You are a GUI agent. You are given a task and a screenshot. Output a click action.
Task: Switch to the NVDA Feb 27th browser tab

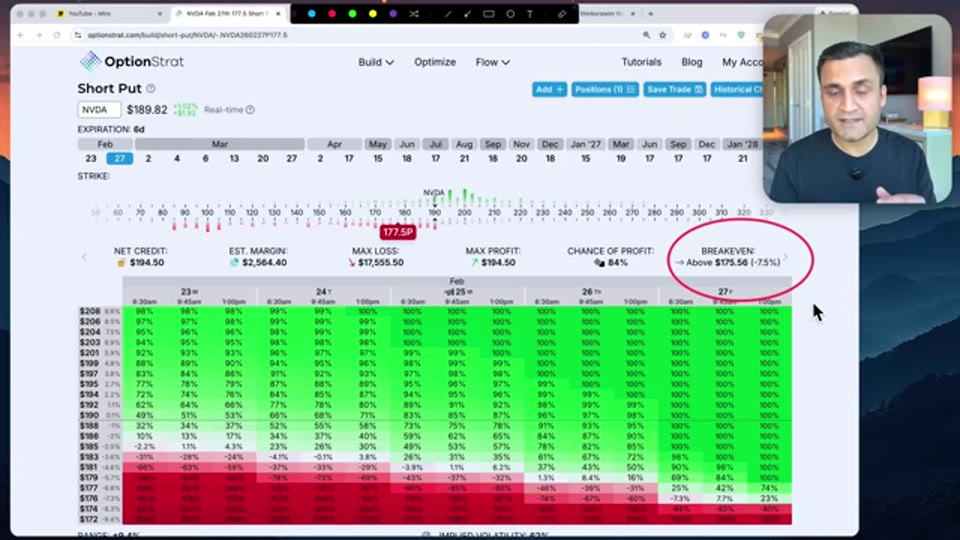[x=228, y=13]
